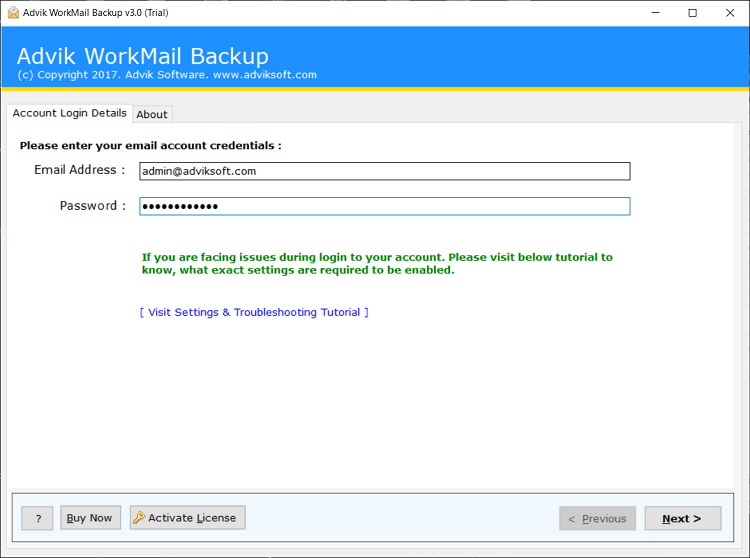The width and height of the screenshot is (750, 558).
Task: Select the Account Login Details tab
Action: [x=69, y=113]
